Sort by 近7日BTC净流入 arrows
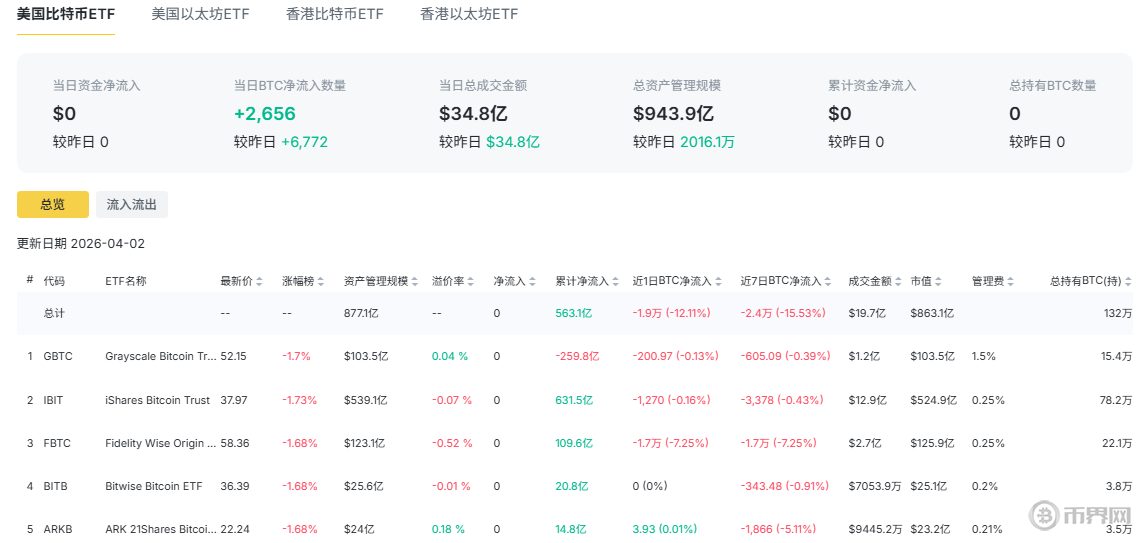 click(827, 282)
